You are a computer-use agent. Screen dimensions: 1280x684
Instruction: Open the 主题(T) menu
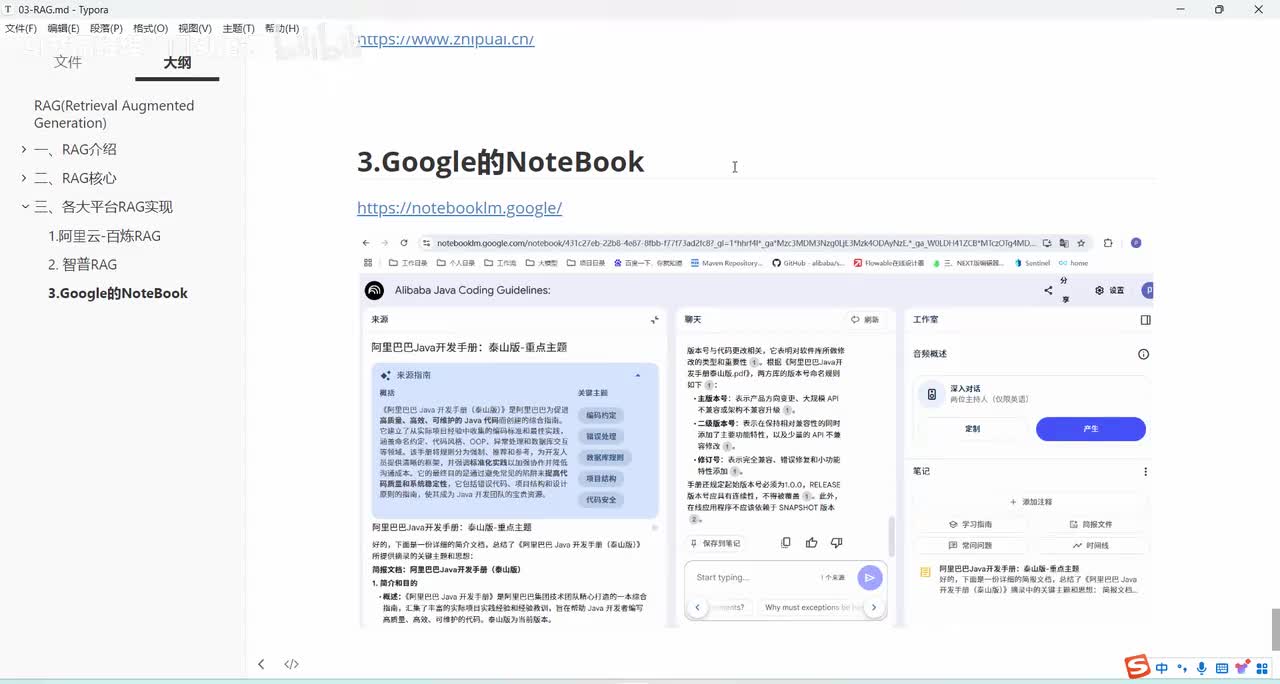(238, 29)
